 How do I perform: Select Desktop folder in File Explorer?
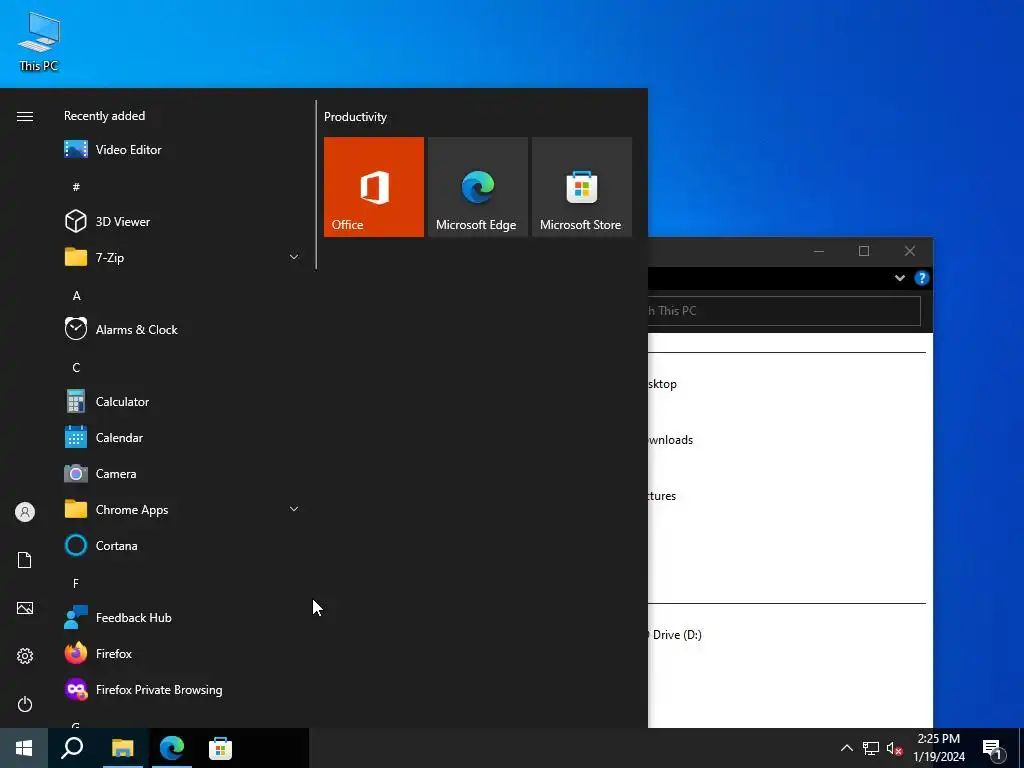click(x=662, y=384)
